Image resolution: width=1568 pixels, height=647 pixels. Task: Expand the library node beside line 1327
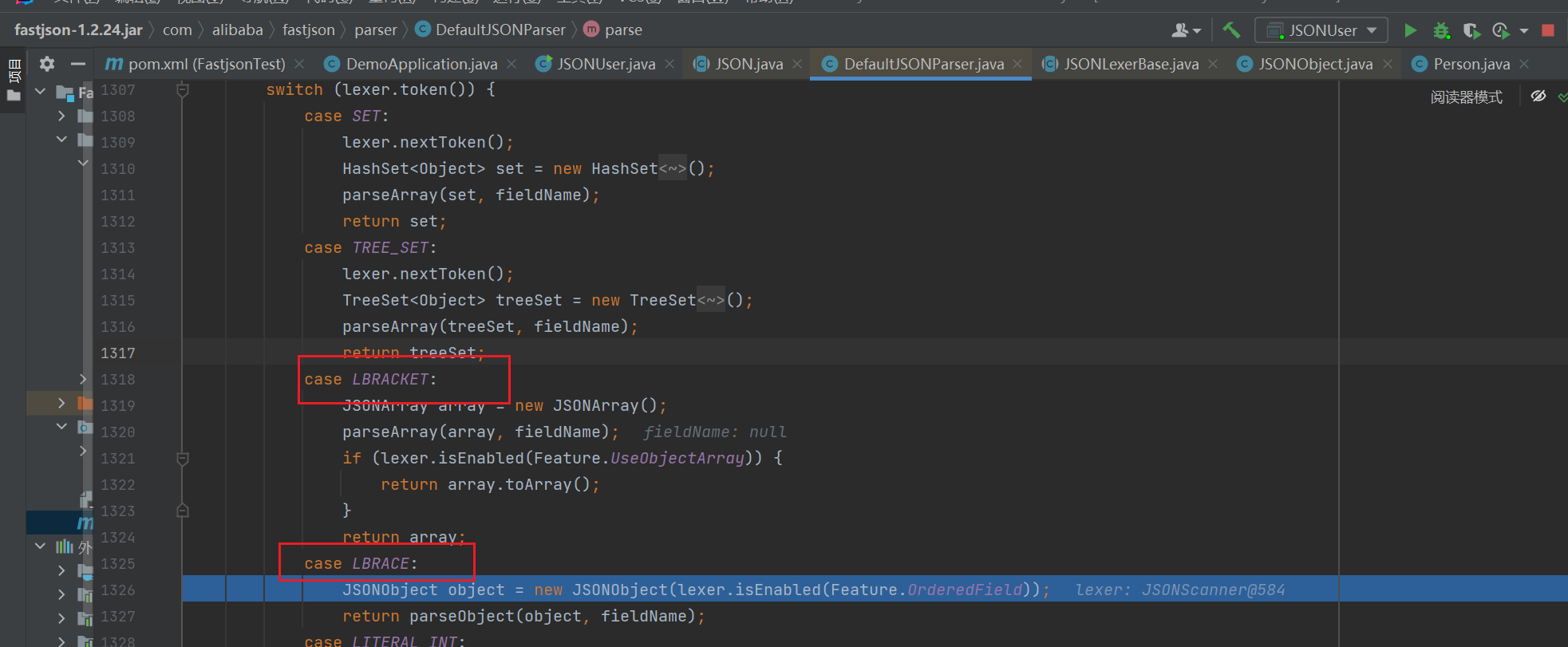(61, 618)
